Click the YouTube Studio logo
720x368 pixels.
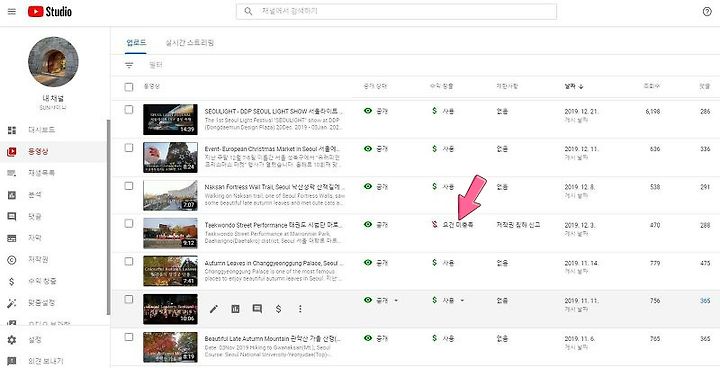tap(50, 11)
